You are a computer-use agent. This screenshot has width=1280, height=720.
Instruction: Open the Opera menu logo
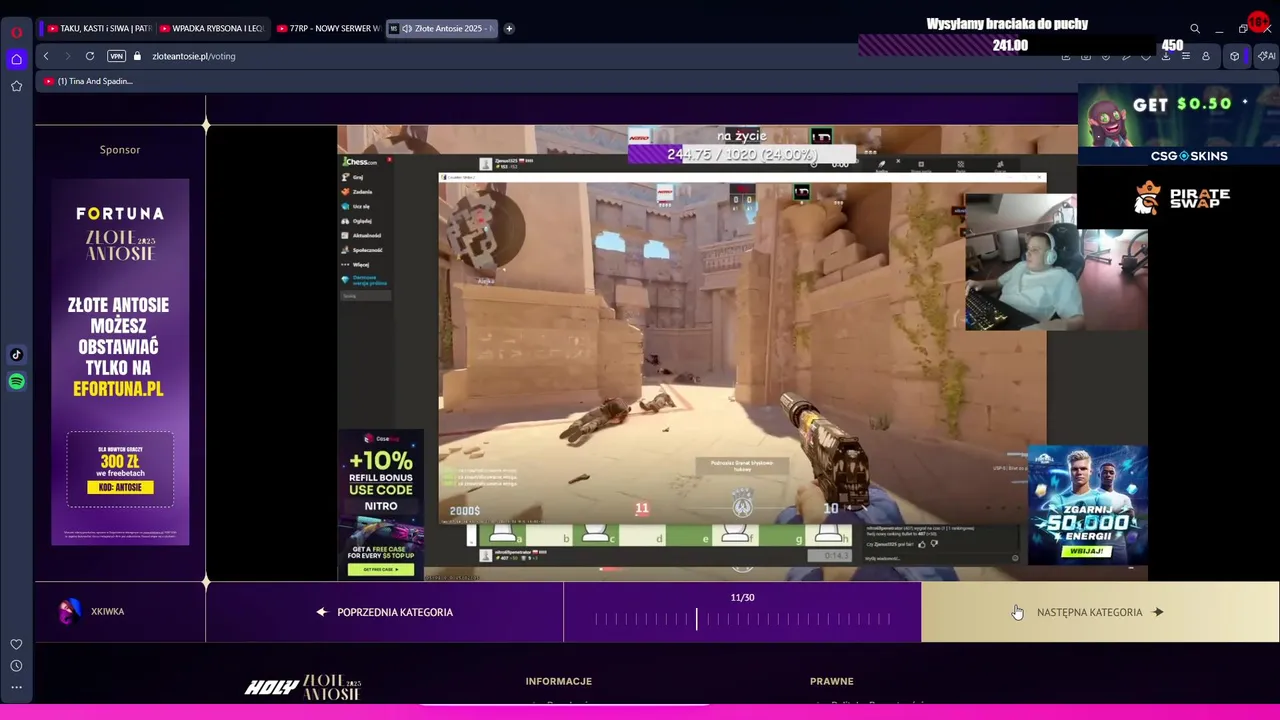pyautogui.click(x=16, y=31)
